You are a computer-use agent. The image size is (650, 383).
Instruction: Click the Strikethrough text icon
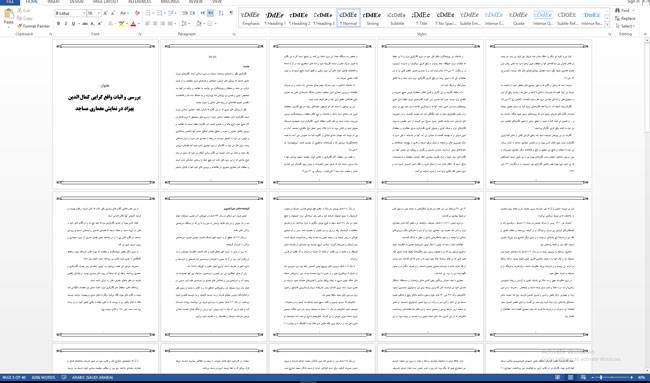(85, 24)
